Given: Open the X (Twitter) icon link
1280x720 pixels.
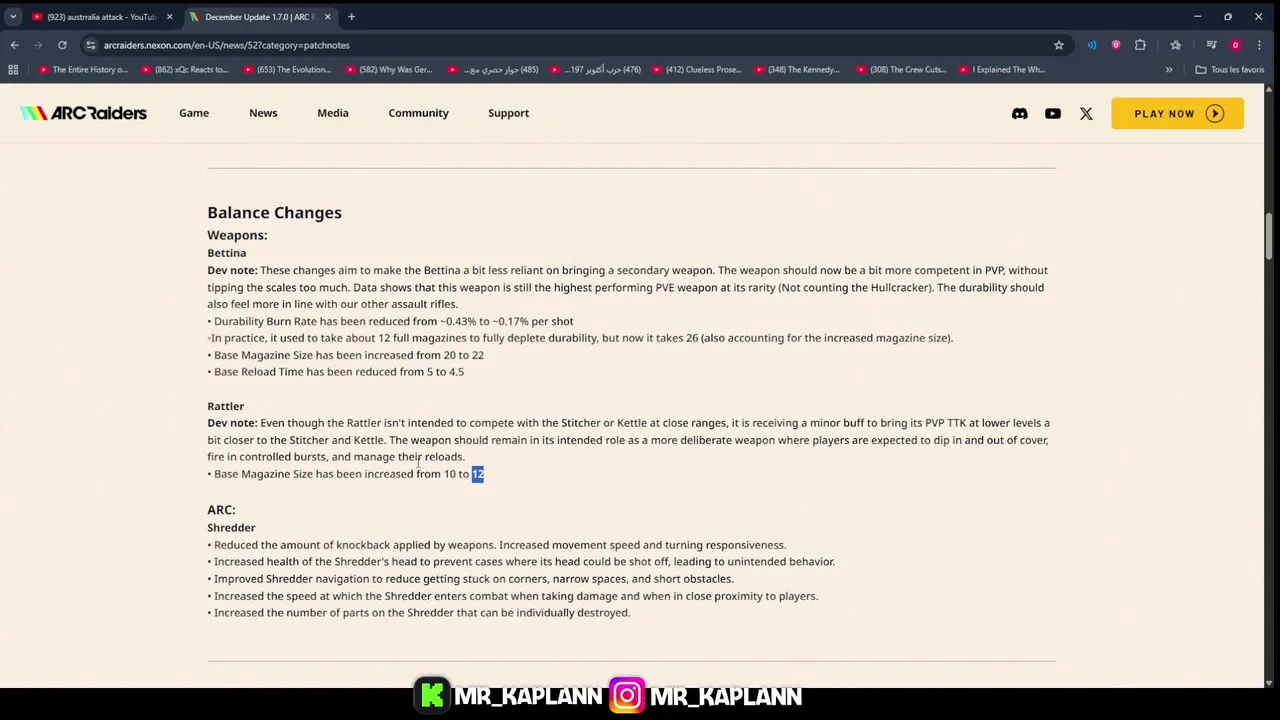Looking at the screenshot, I should pyautogui.click(x=1086, y=114).
